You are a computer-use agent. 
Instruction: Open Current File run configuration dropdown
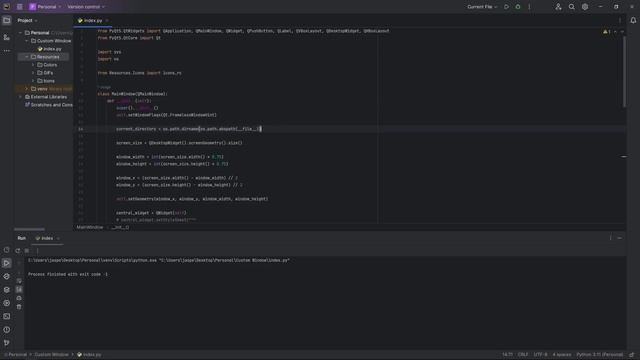coord(482,7)
